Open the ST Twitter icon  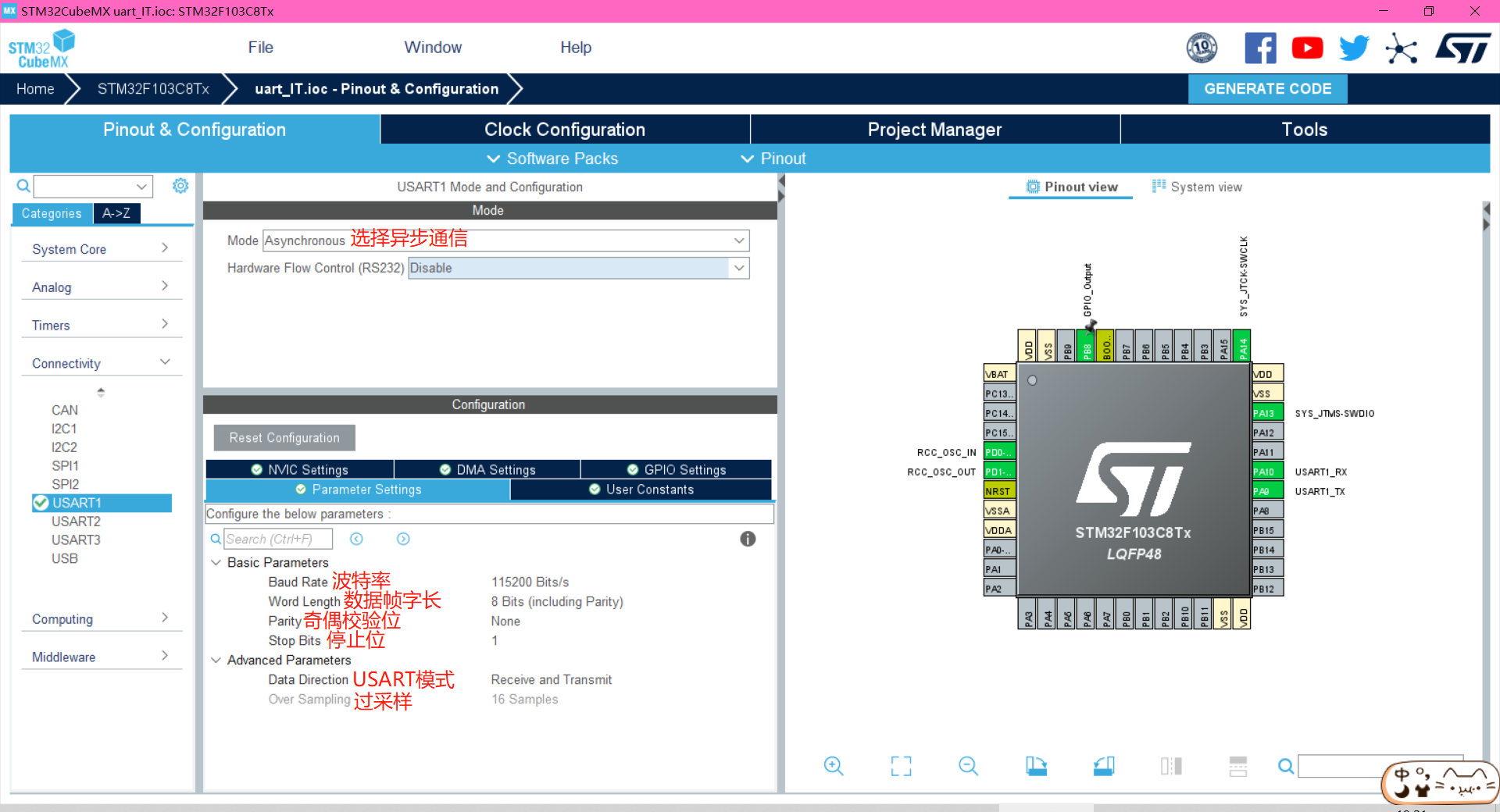pos(1354,48)
